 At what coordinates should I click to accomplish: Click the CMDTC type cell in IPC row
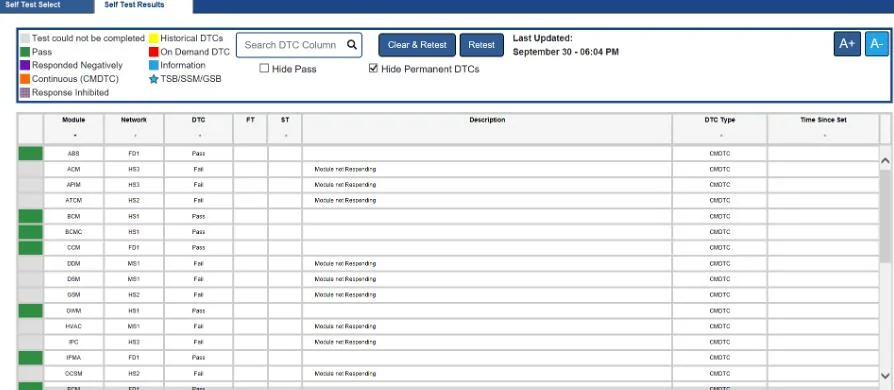(720, 342)
